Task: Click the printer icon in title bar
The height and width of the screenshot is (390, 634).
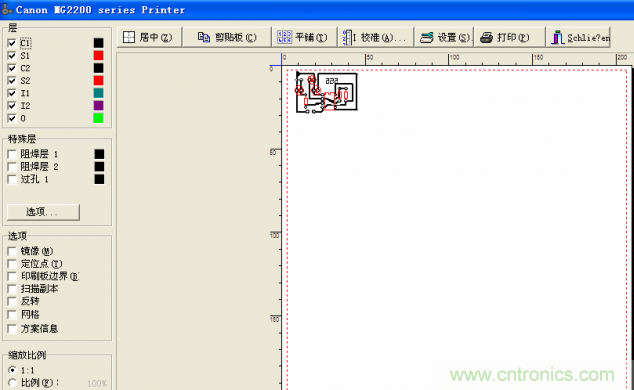Action: (7, 9)
